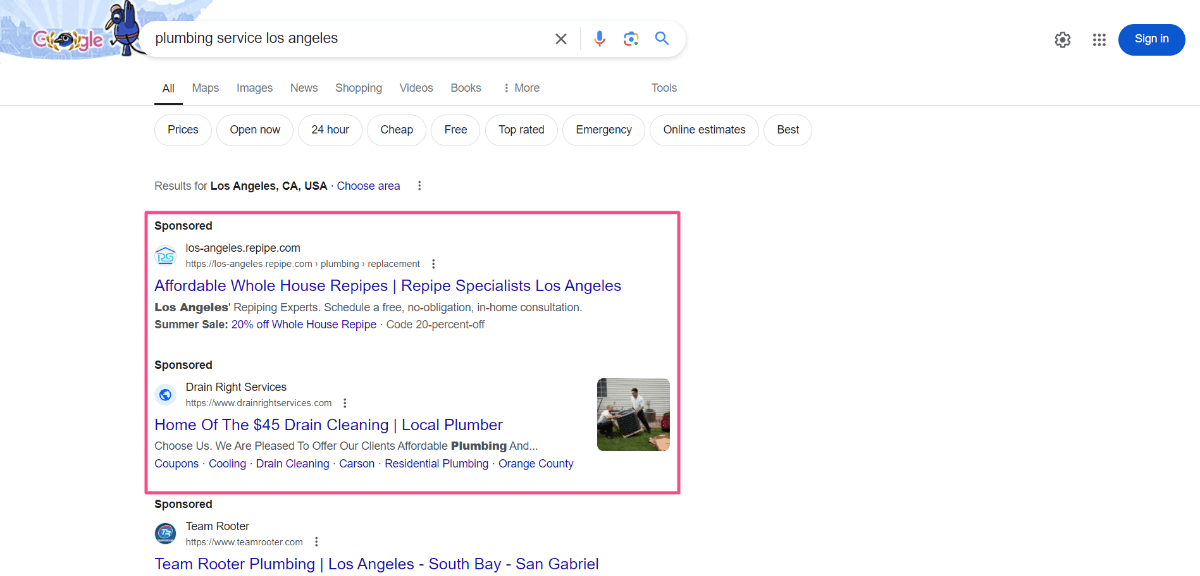Click the Sign in button
Image resolution: width=1200 pixels, height=576 pixels.
coord(1151,39)
